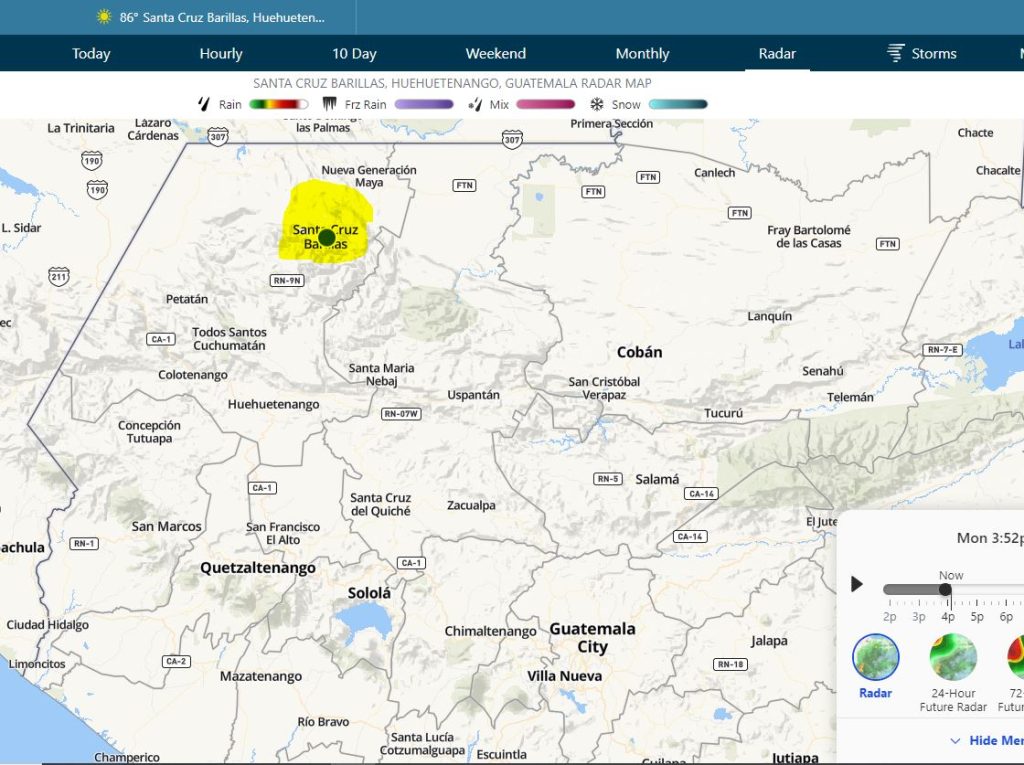The width and height of the screenshot is (1024, 765).
Task: Open the Weekend forecast tab
Action: coord(495,54)
